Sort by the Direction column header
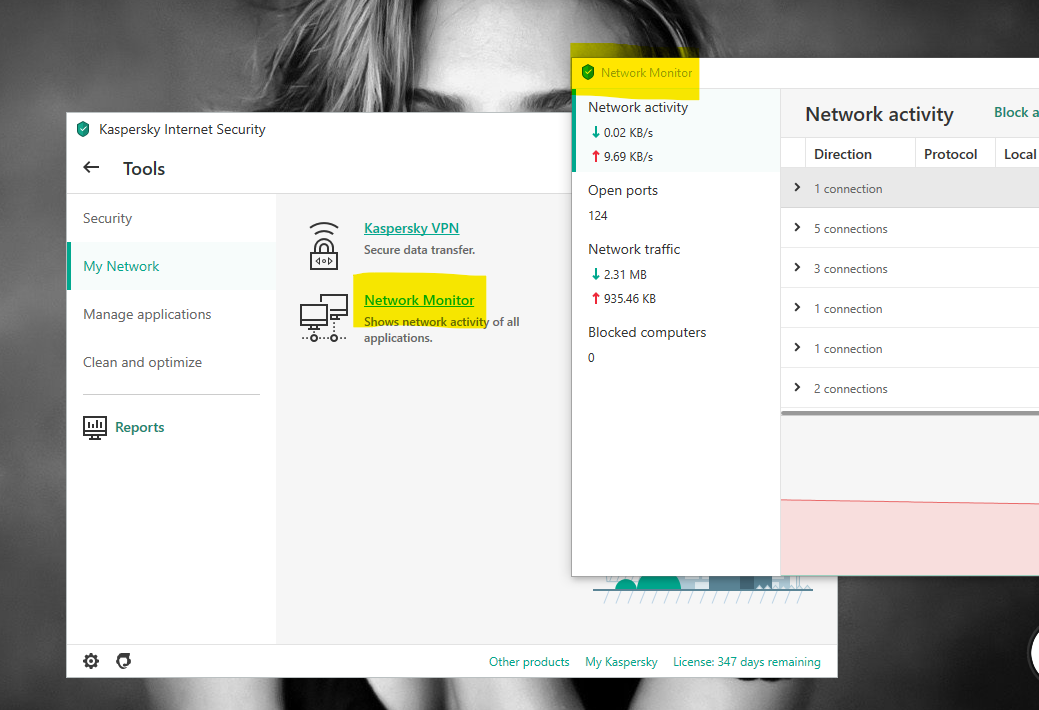 tap(860, 154)
